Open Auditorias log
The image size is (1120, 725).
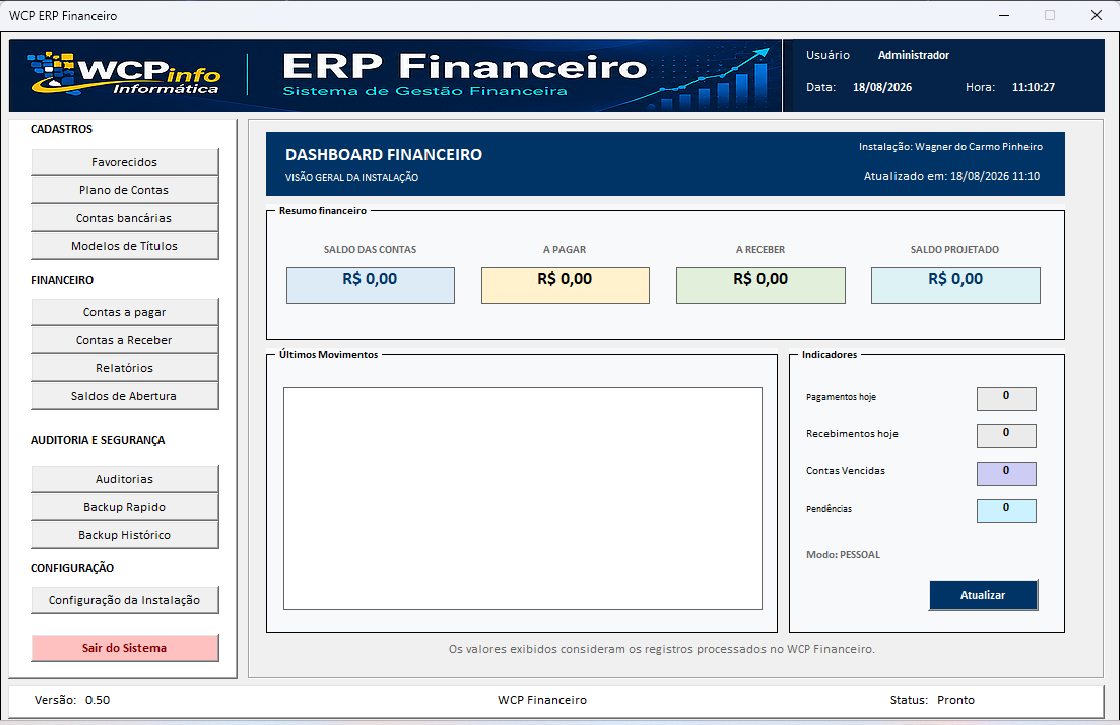(x=124, y=479)
